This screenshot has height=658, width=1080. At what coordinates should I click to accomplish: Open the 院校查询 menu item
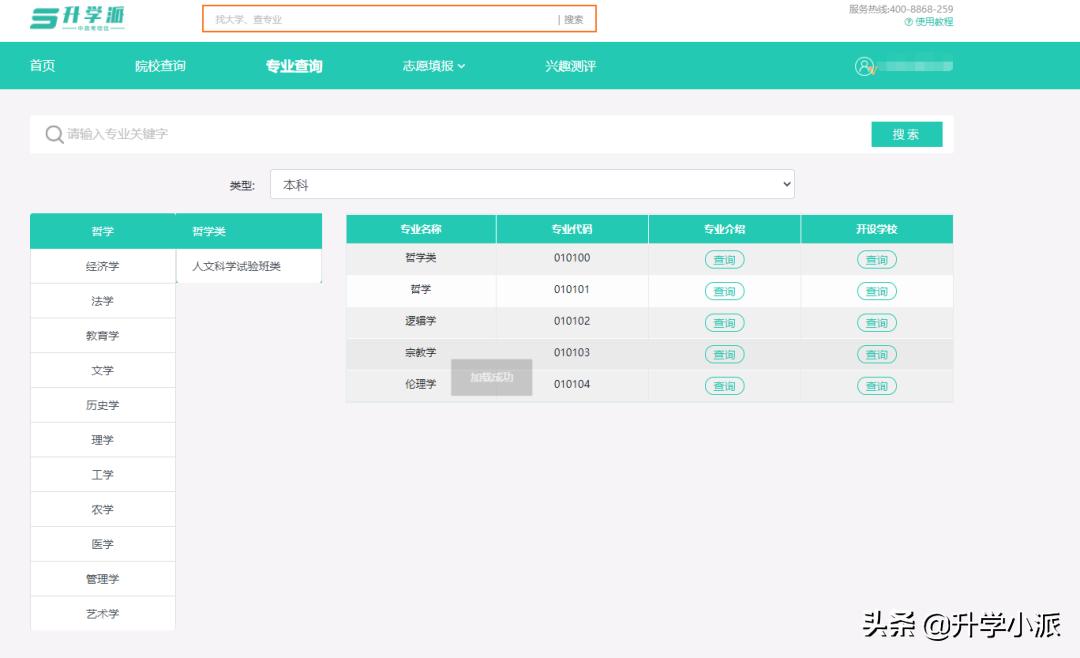click(x=160, y=65)
